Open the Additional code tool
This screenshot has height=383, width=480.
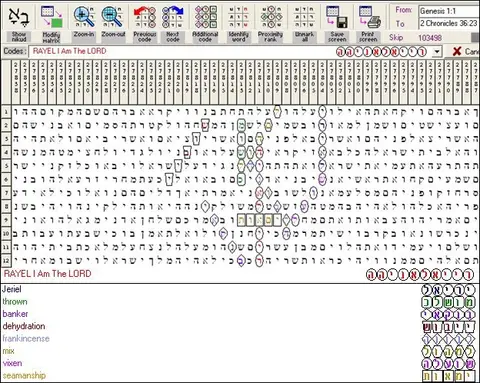[x=205, y=17]
